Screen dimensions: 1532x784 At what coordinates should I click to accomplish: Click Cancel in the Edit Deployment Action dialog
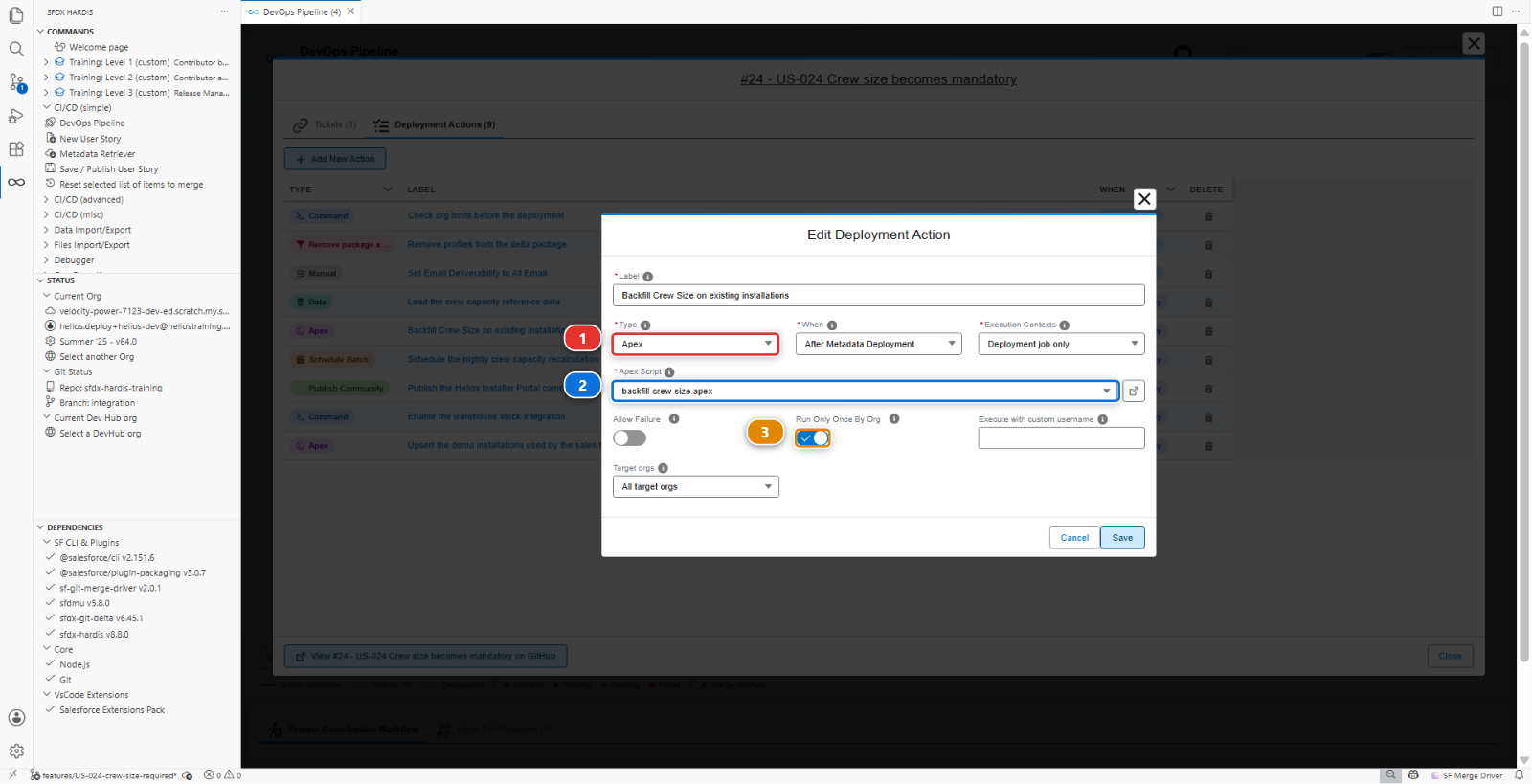click(x=1074, y=538)
